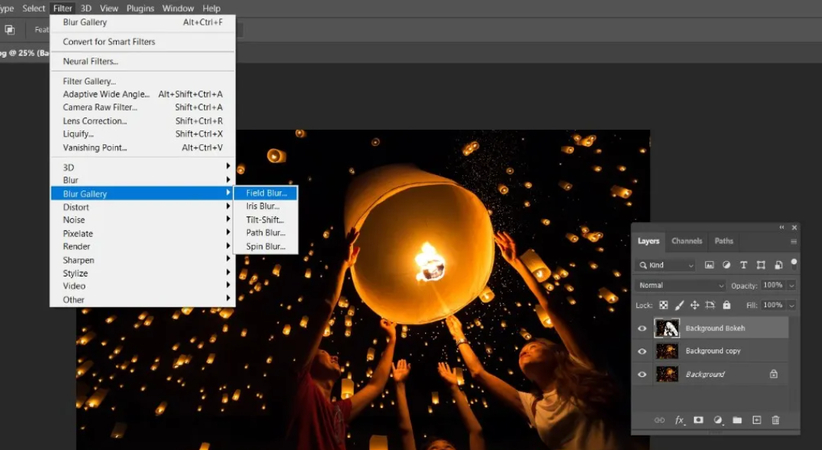The width and height of the screenshot is (822, 450).
Task: Click Lock transparent pixels icon
Action: (x=664, y=305)
